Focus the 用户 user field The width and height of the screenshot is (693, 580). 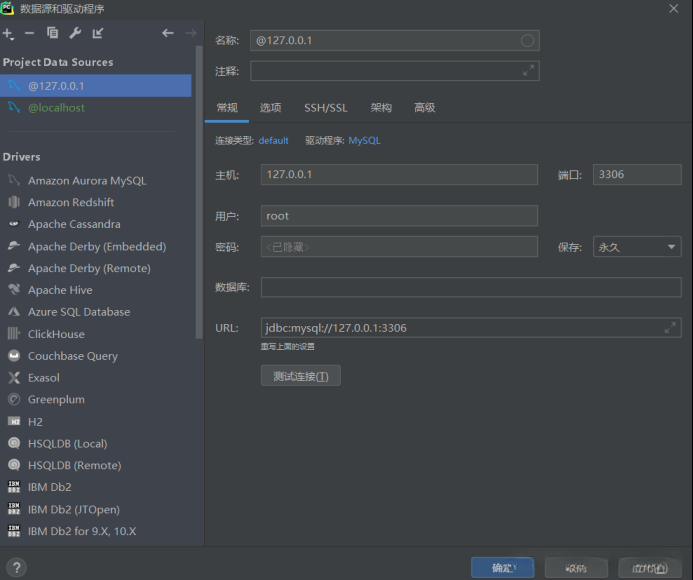click(399, 216)
